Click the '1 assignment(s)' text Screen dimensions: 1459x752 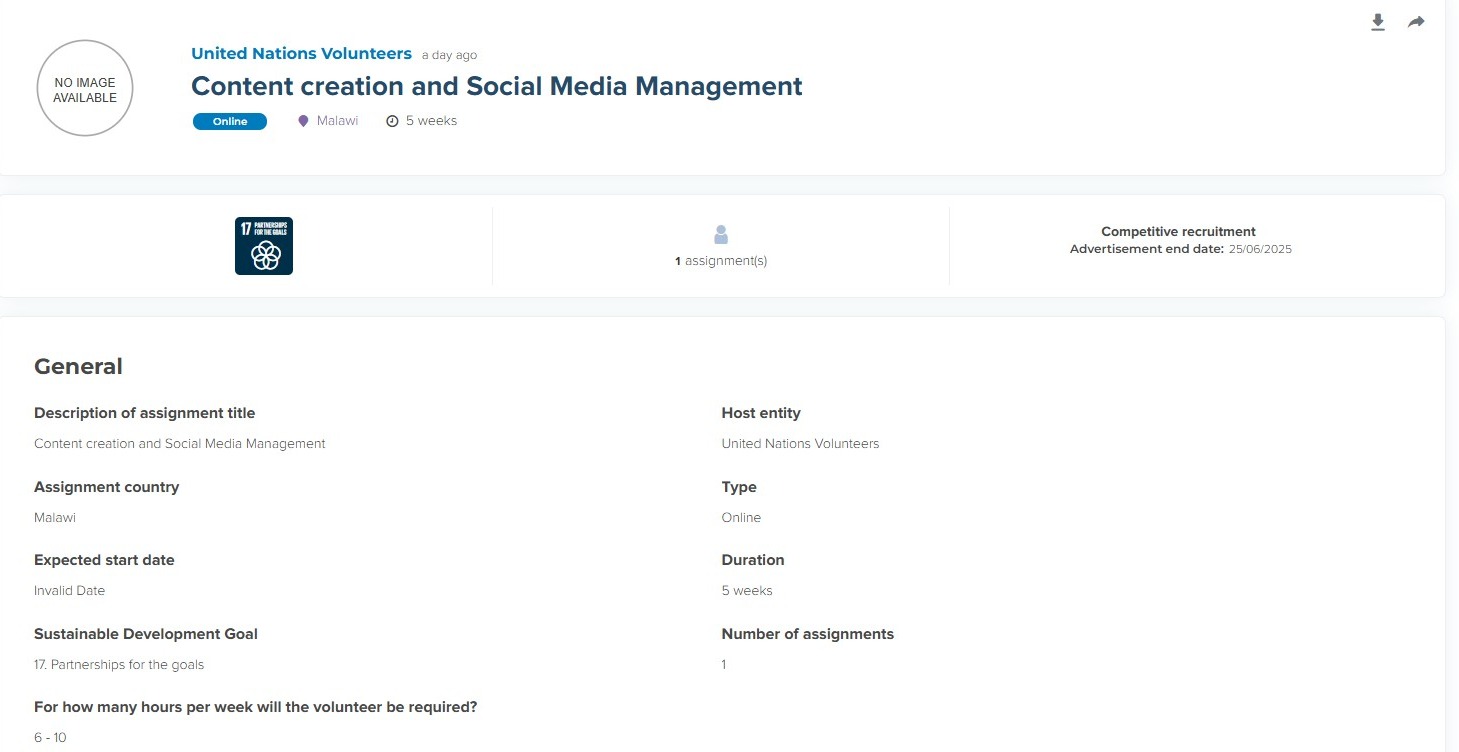[x=721, y=261]
